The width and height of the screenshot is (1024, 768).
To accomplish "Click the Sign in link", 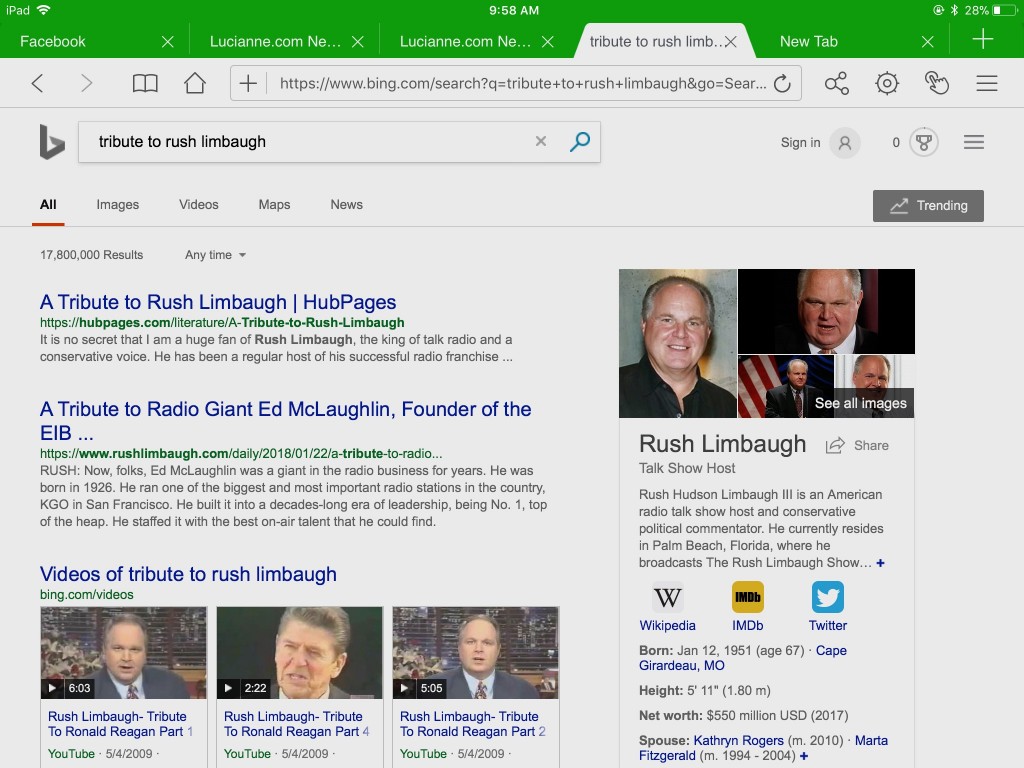I will (801, 142).
